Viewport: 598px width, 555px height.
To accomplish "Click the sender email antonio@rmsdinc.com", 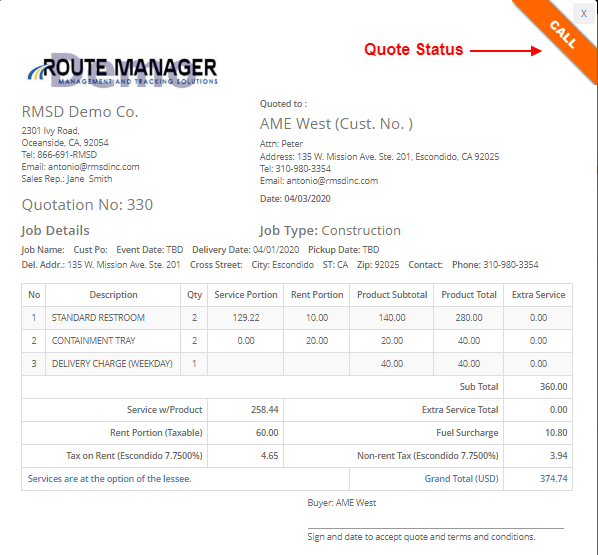I will (x=94, y=167).
